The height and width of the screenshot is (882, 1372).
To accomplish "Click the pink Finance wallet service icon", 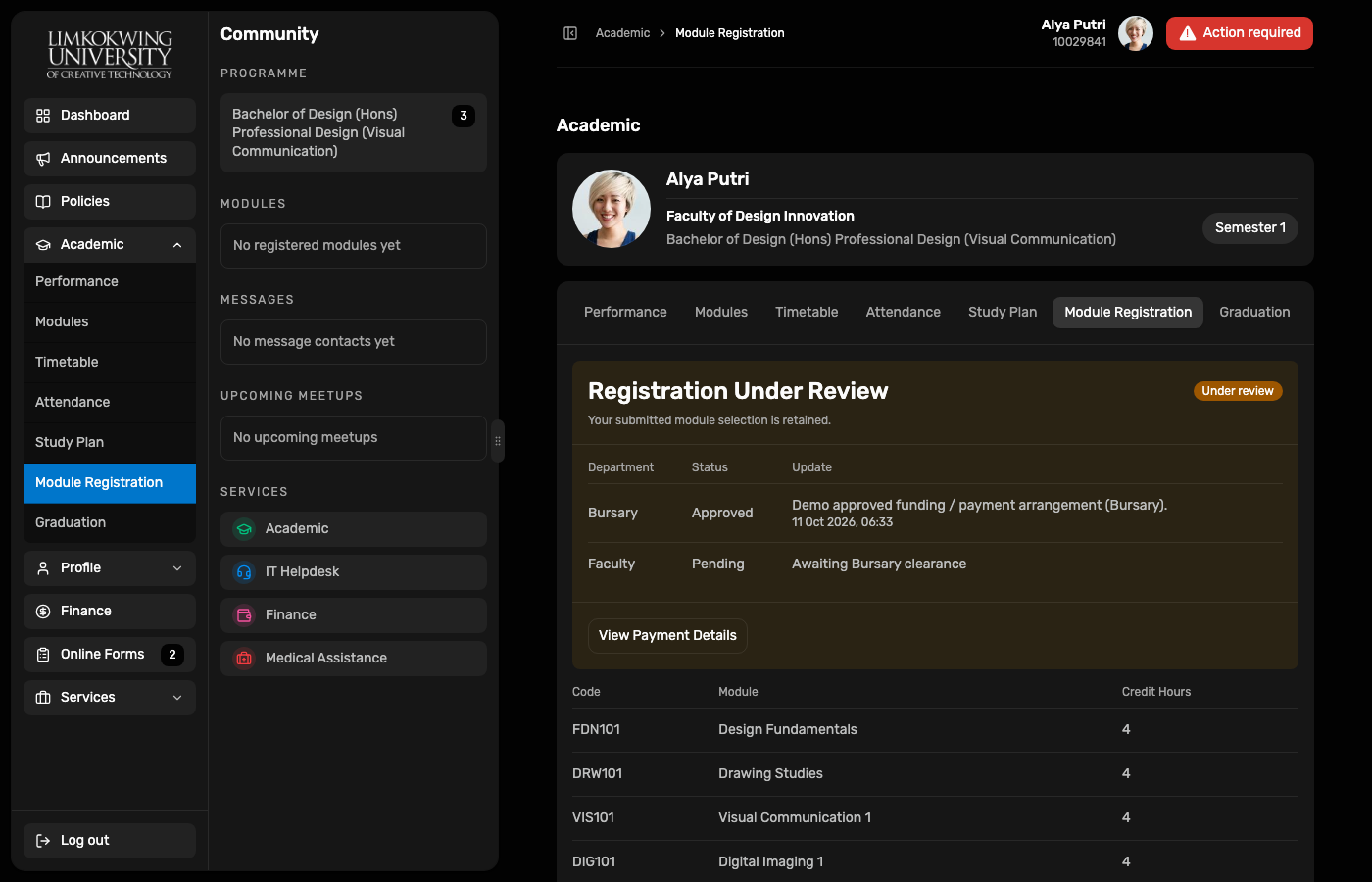I will point(244,615).
